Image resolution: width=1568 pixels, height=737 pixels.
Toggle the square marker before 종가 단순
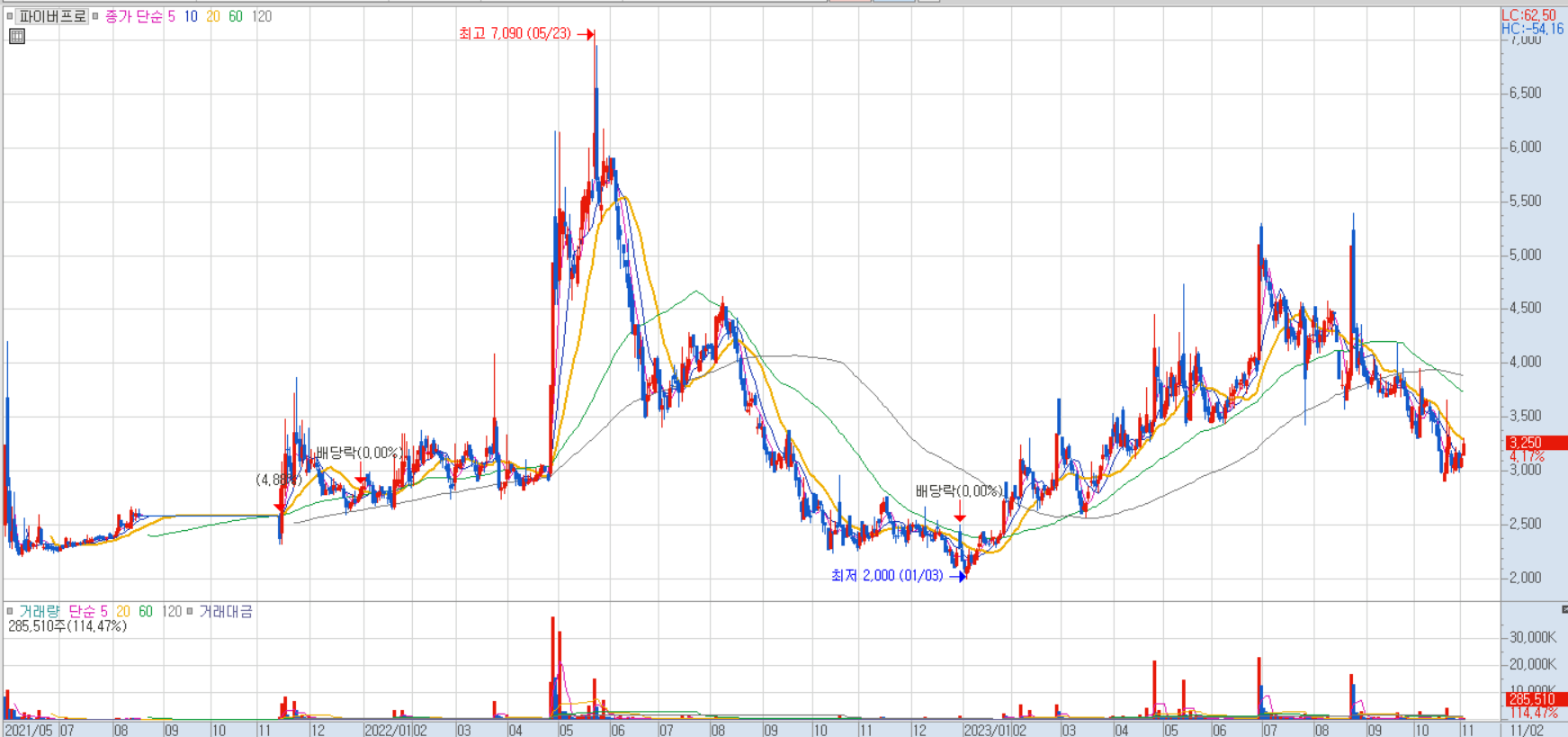click(95, 16)
